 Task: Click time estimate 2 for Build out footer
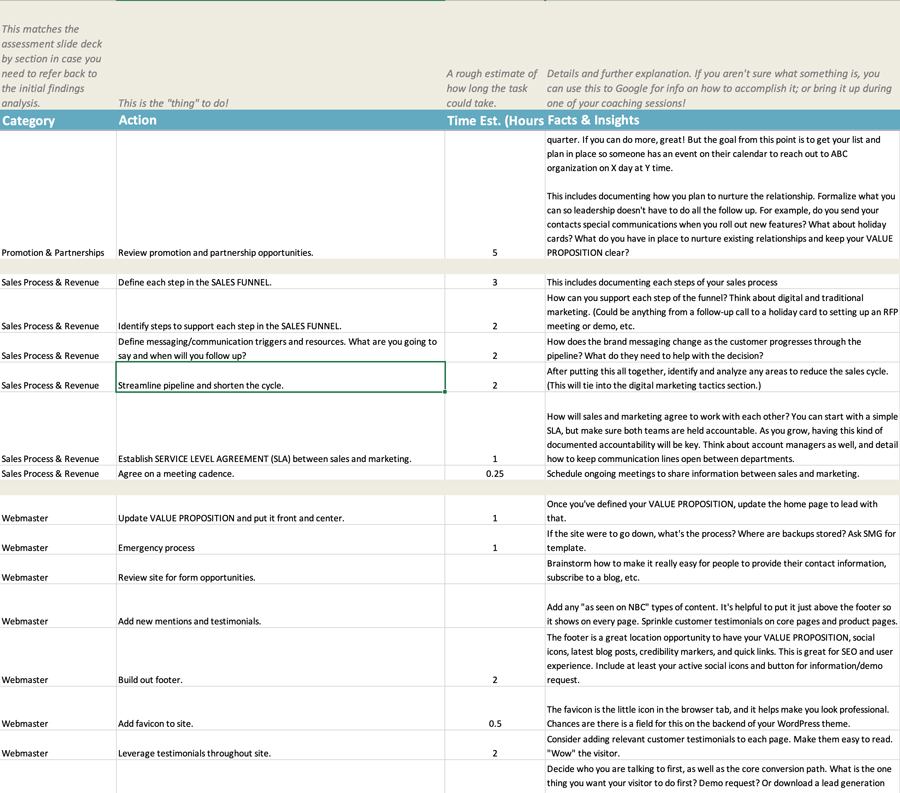click(495, 658)
